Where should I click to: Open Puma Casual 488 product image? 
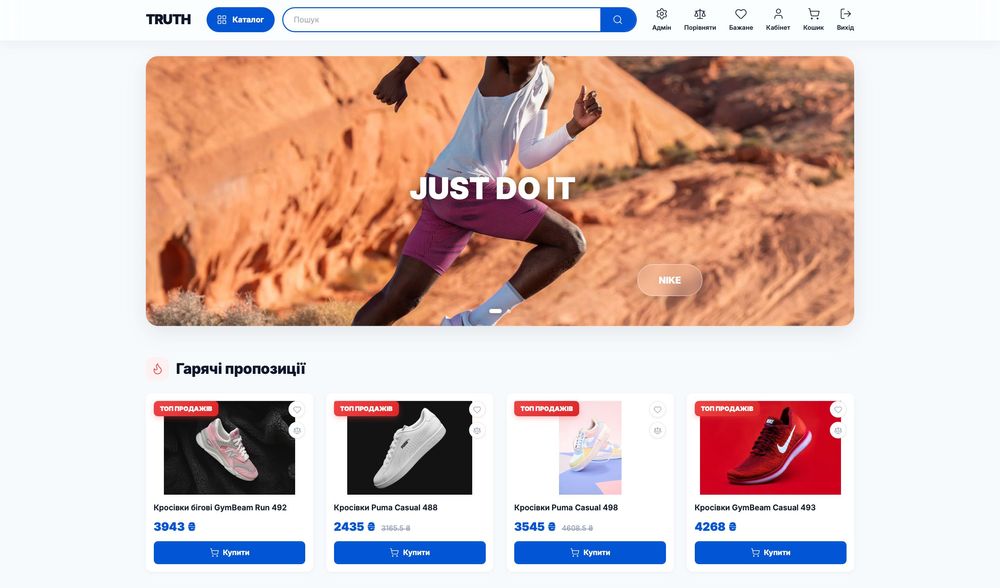point(409,448)
